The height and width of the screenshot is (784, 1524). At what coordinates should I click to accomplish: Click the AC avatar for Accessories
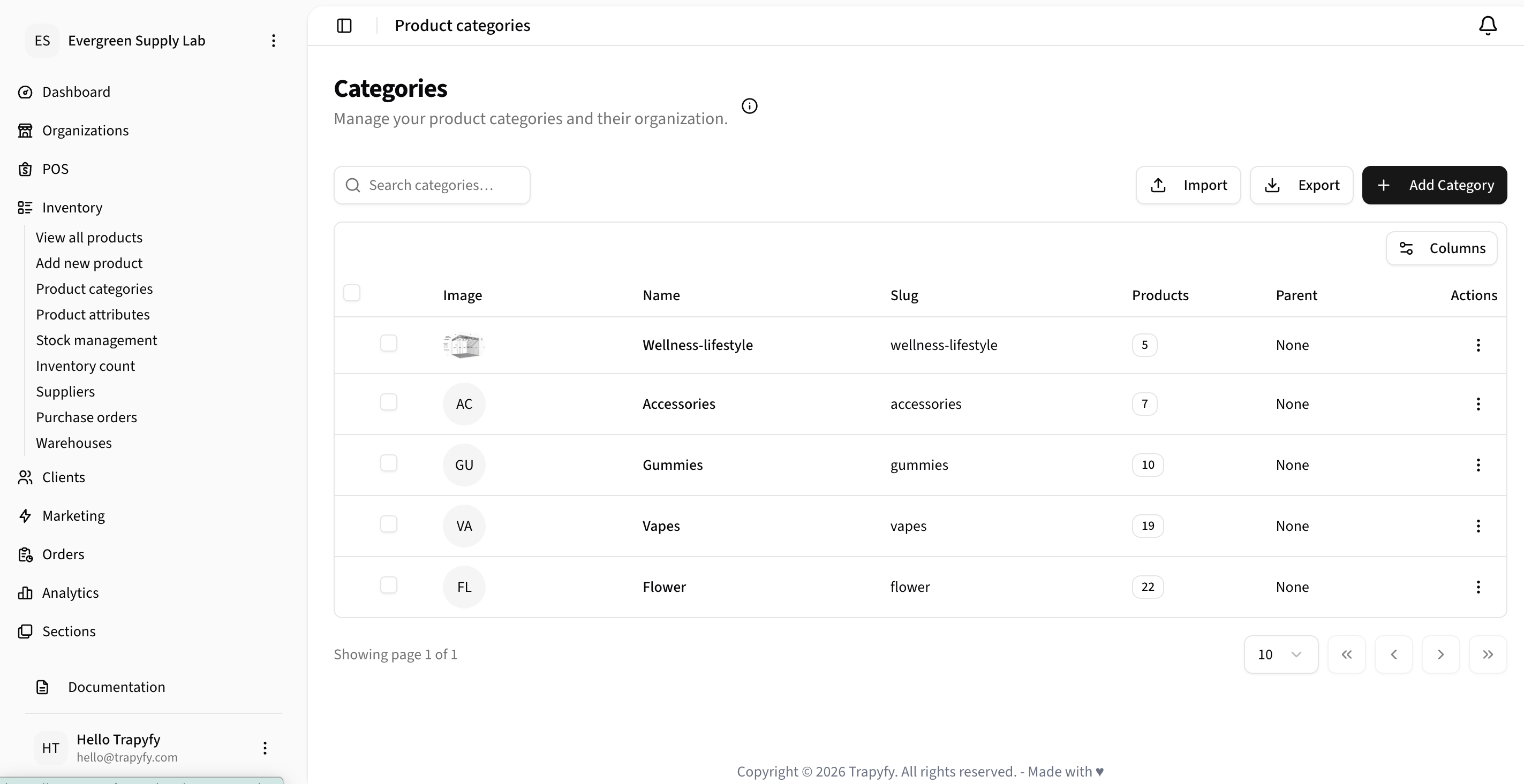464,405
